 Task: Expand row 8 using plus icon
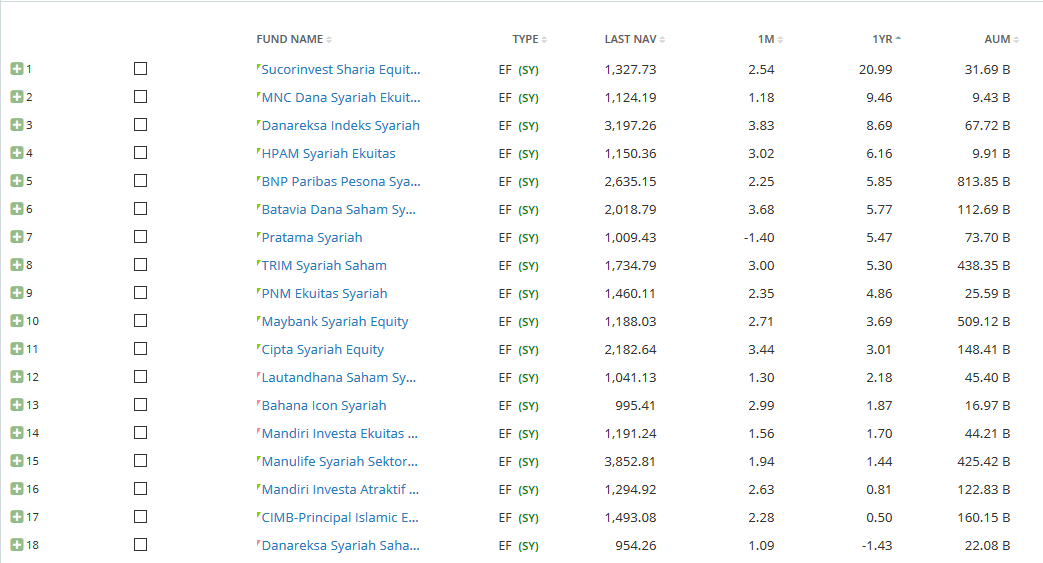point(17,265)
